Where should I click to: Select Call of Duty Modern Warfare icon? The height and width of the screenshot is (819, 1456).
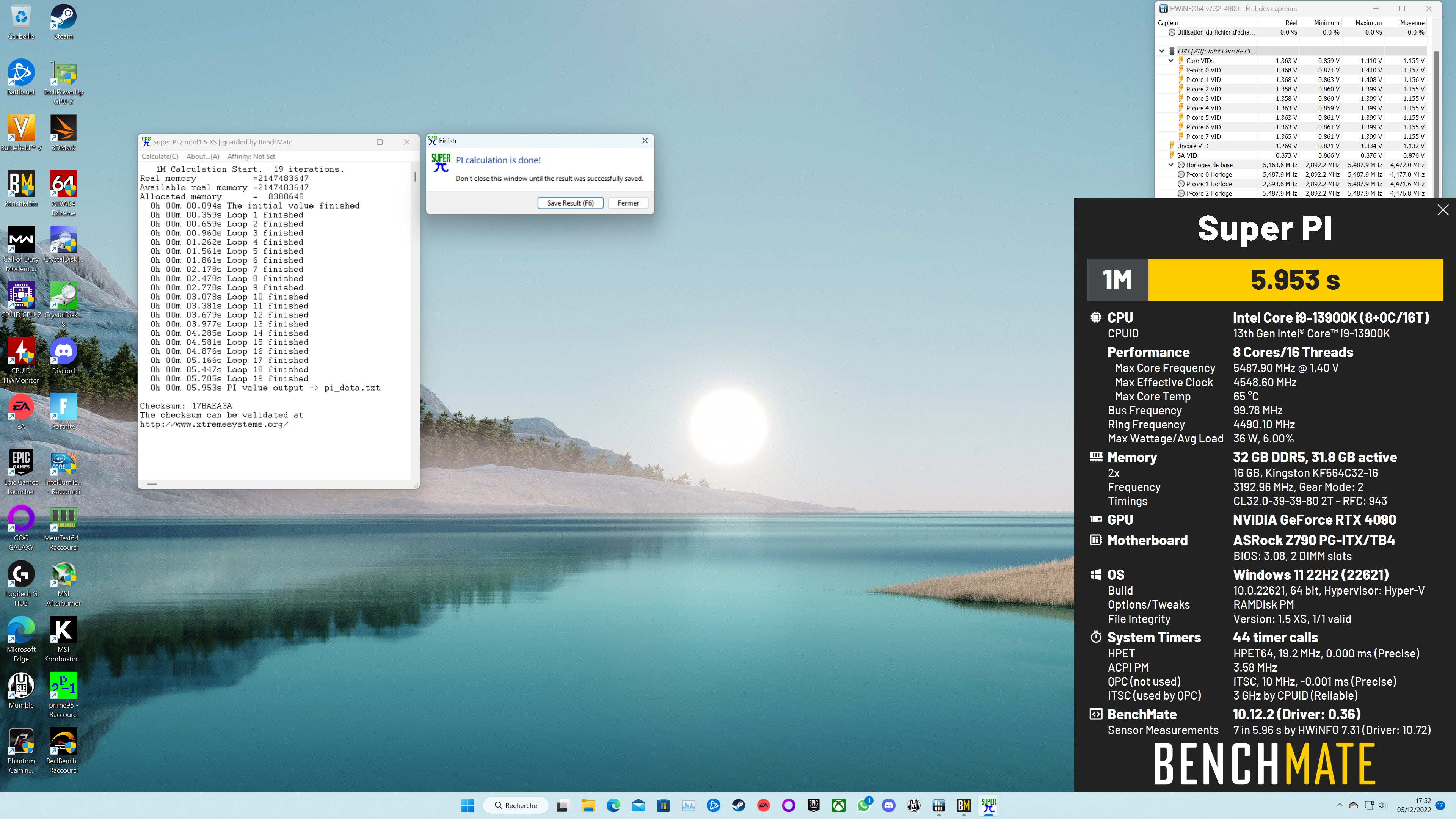coord(21,249)
